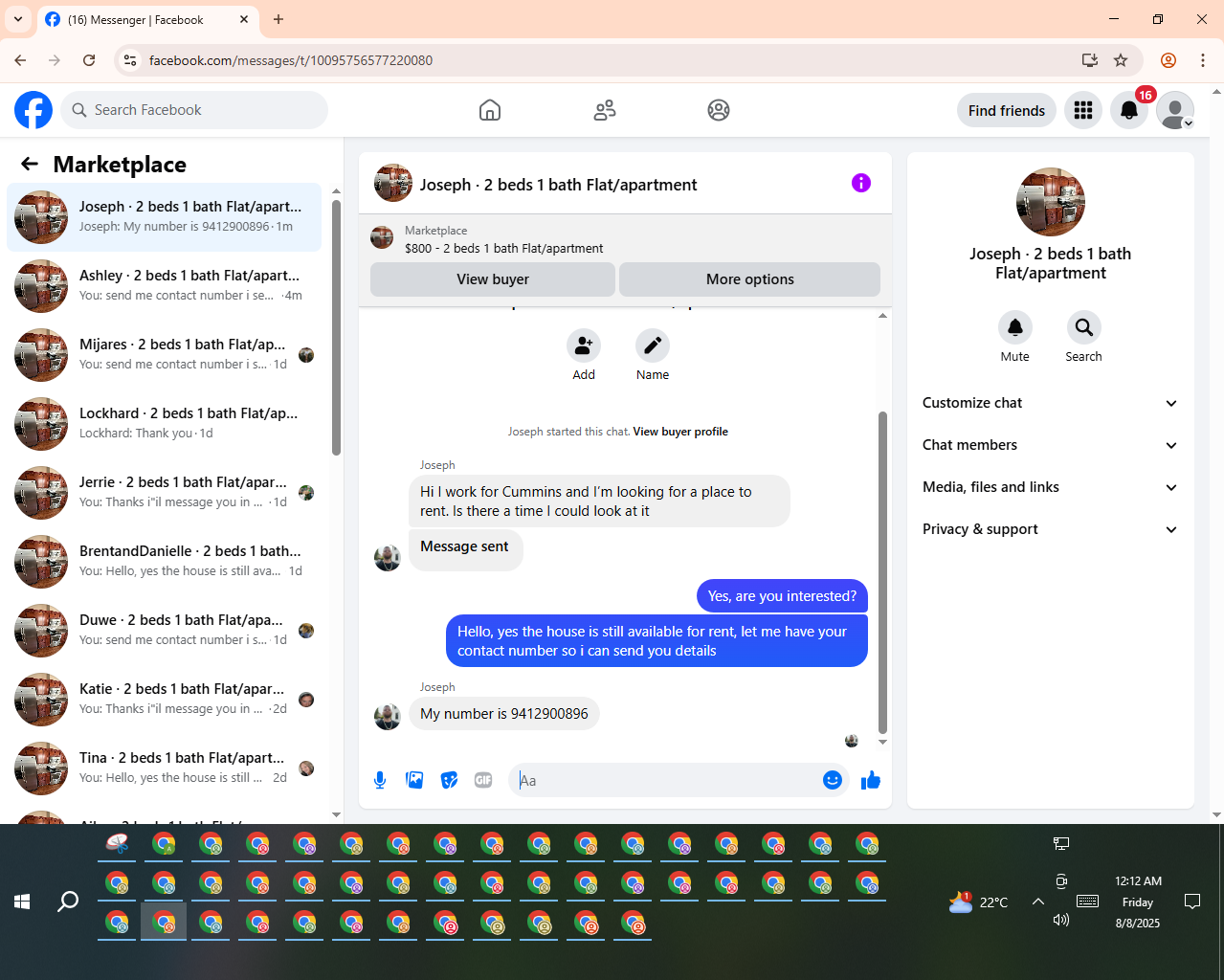Open a new browser tab
This screenshot has height=980, width=1224.
[278, 19]
